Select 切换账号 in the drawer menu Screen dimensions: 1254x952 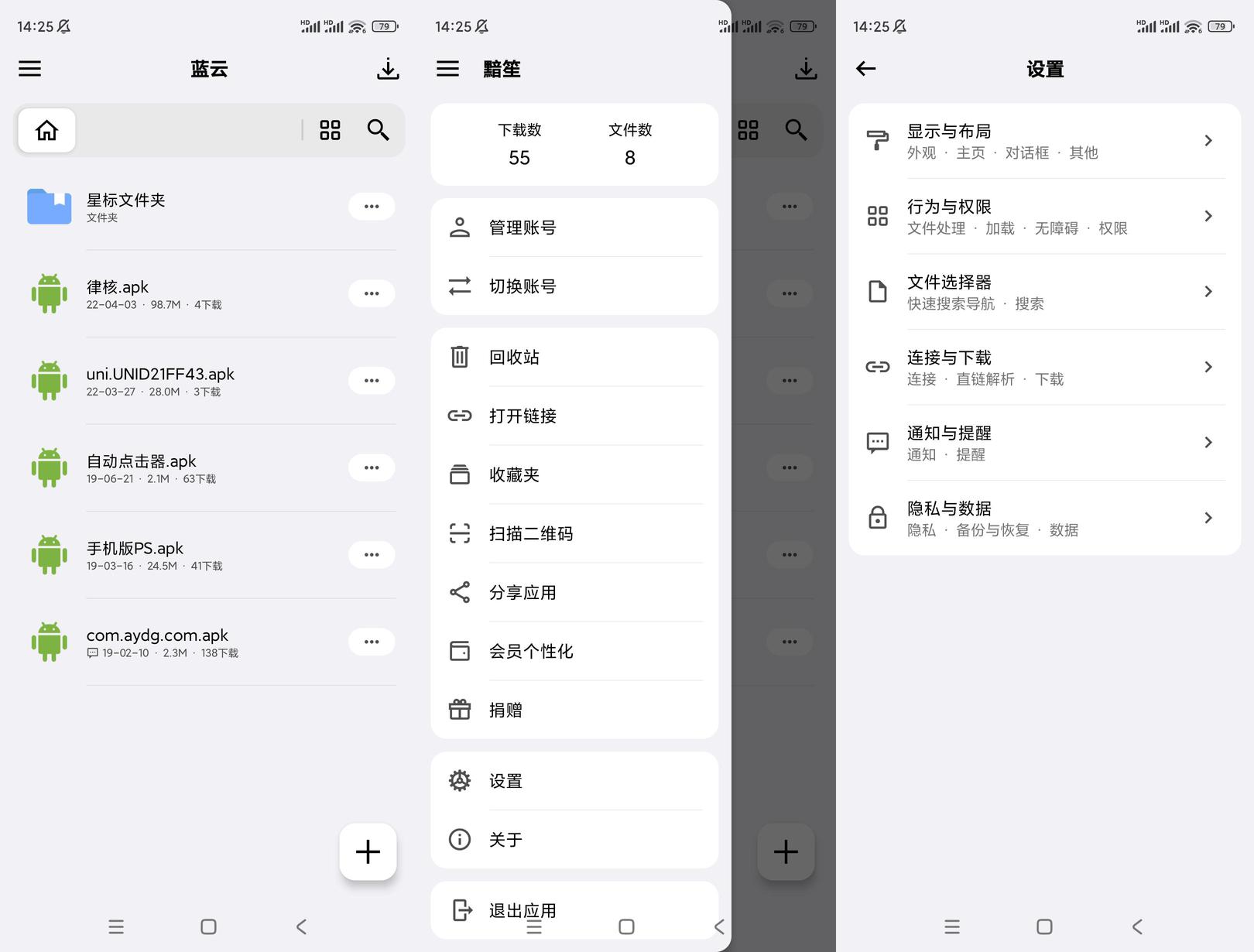574,286
